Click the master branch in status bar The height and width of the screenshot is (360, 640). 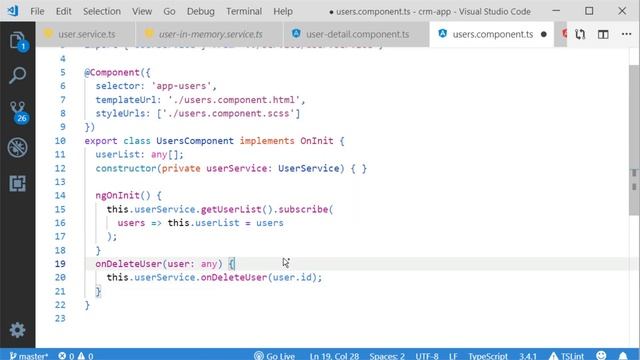pos(29,356)
